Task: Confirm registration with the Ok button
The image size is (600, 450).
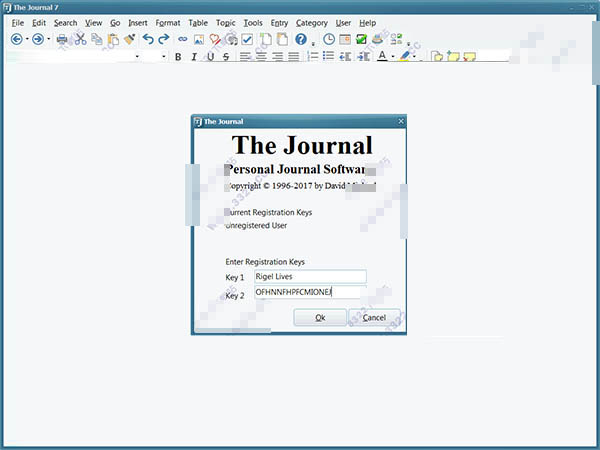Action: [x=320, y=318]
